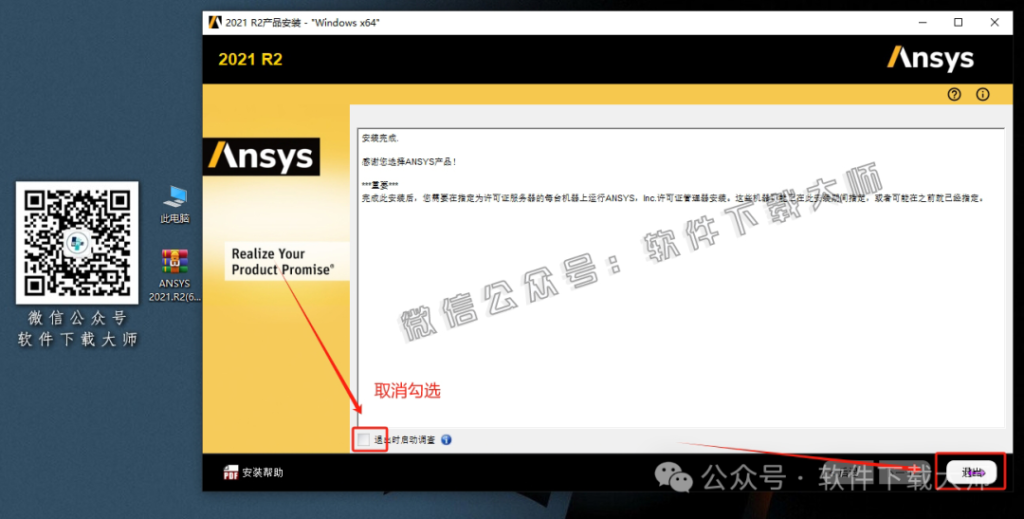Click the QR code image on desktop
The height and width of the screenshot is (519, 1024).
(x=77, y=243)
